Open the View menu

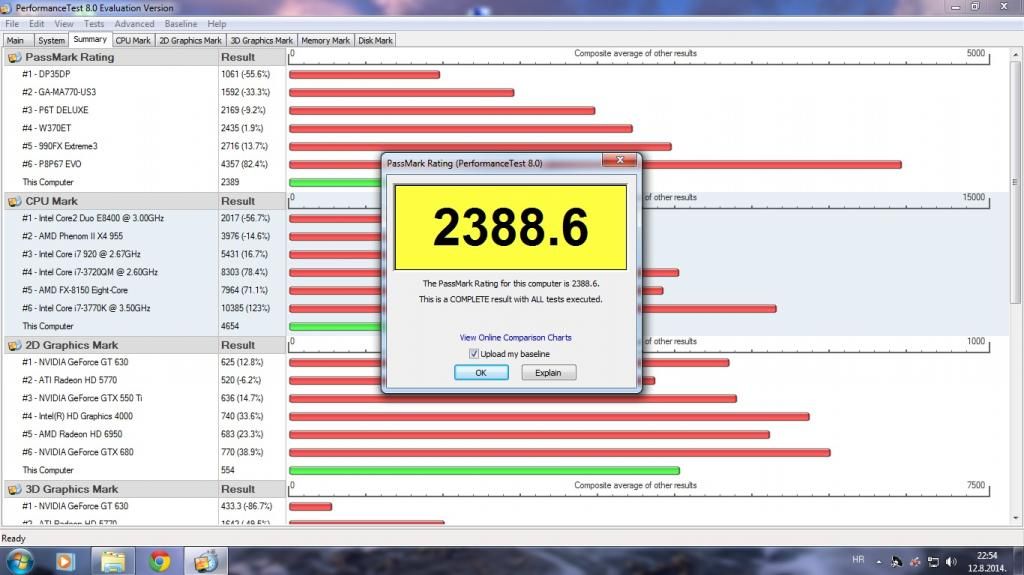click(x=64, y=24)
